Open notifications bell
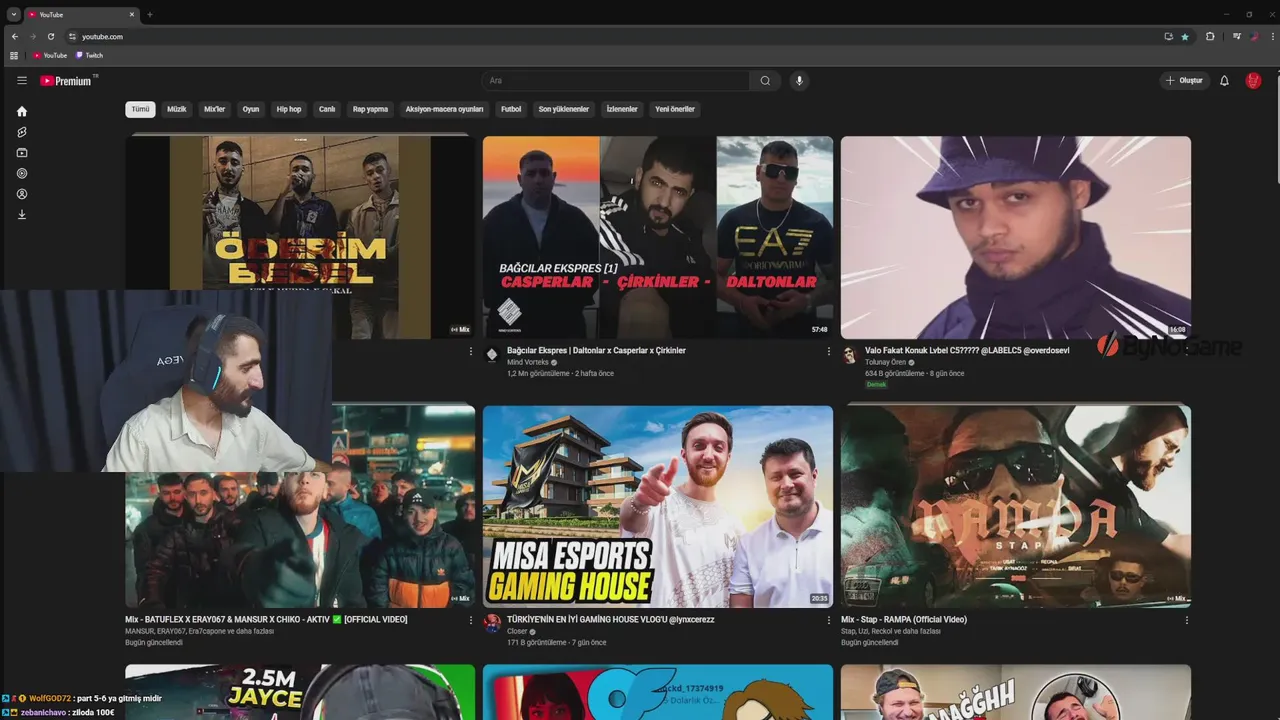The width and height of the screenshot is (1280, 720). 1224,80
